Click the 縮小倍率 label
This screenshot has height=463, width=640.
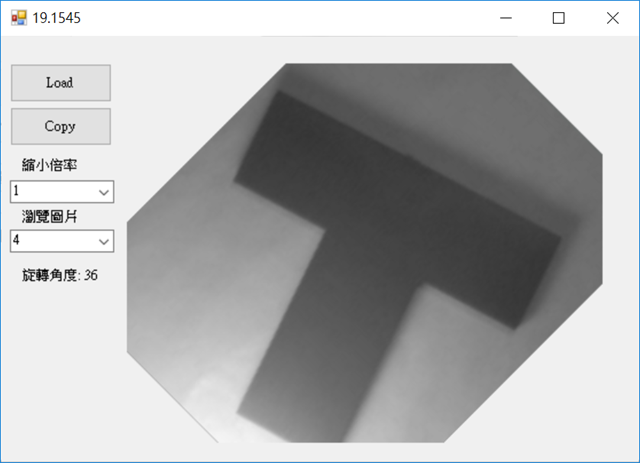pyautogui.click(x=49, y=165)
